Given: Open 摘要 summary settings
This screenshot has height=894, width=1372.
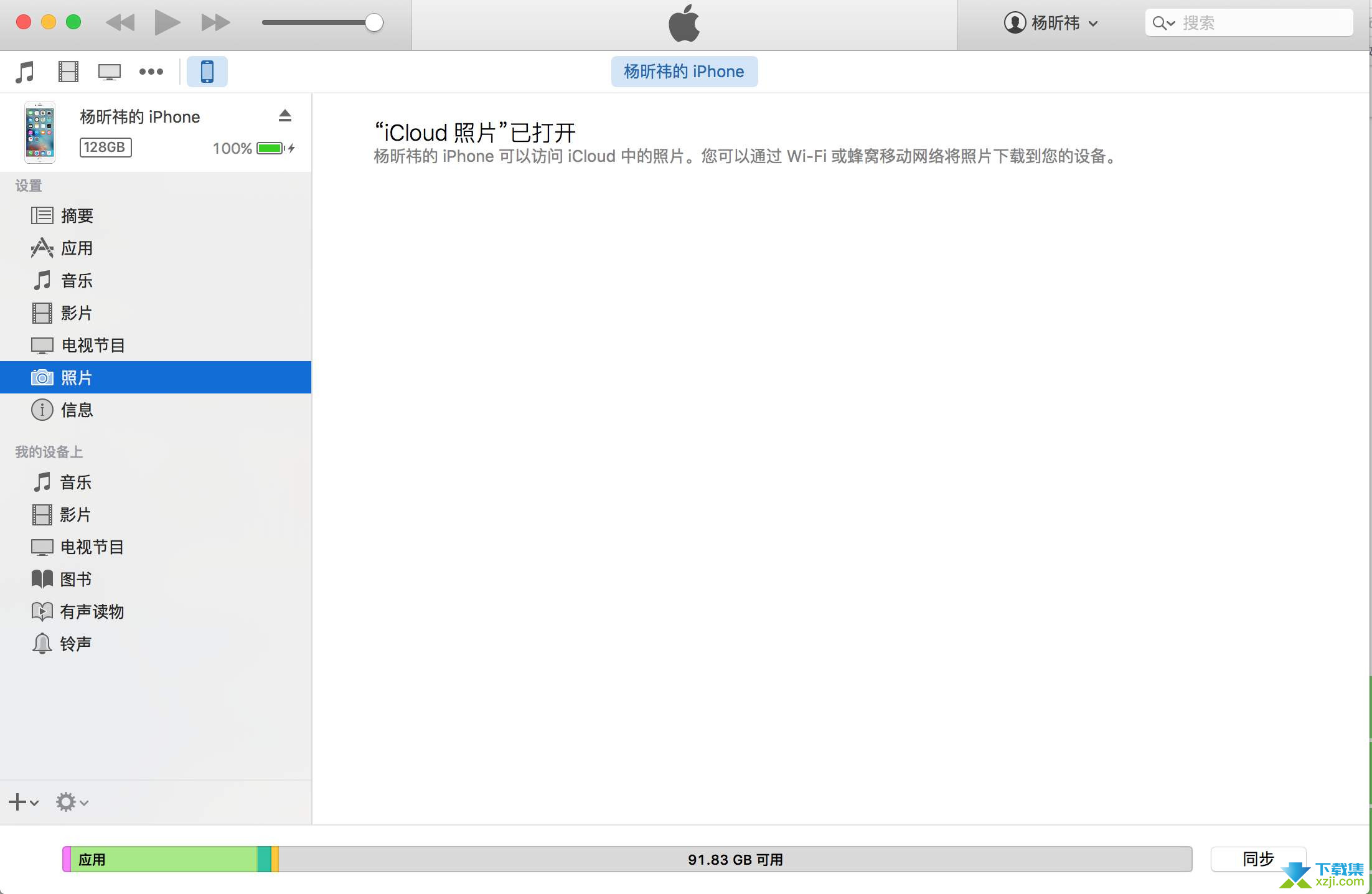Looking at the screenshot, I should (x=156, y=215).
